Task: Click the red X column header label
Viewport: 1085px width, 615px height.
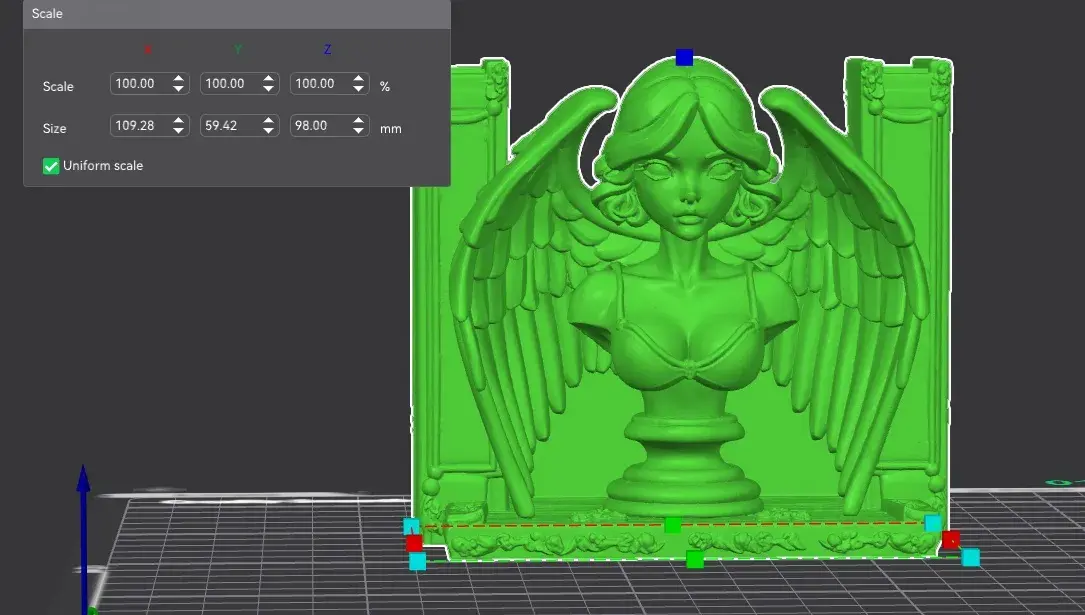Action: coord(147,50)
